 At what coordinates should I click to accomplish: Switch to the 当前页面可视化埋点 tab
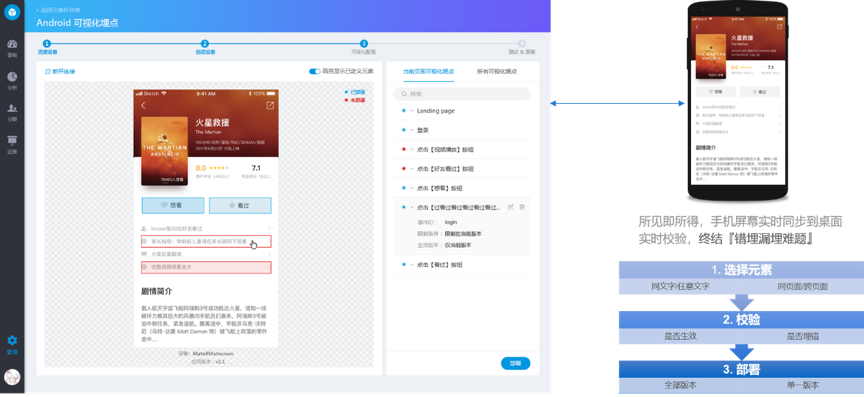click(428, 71)
